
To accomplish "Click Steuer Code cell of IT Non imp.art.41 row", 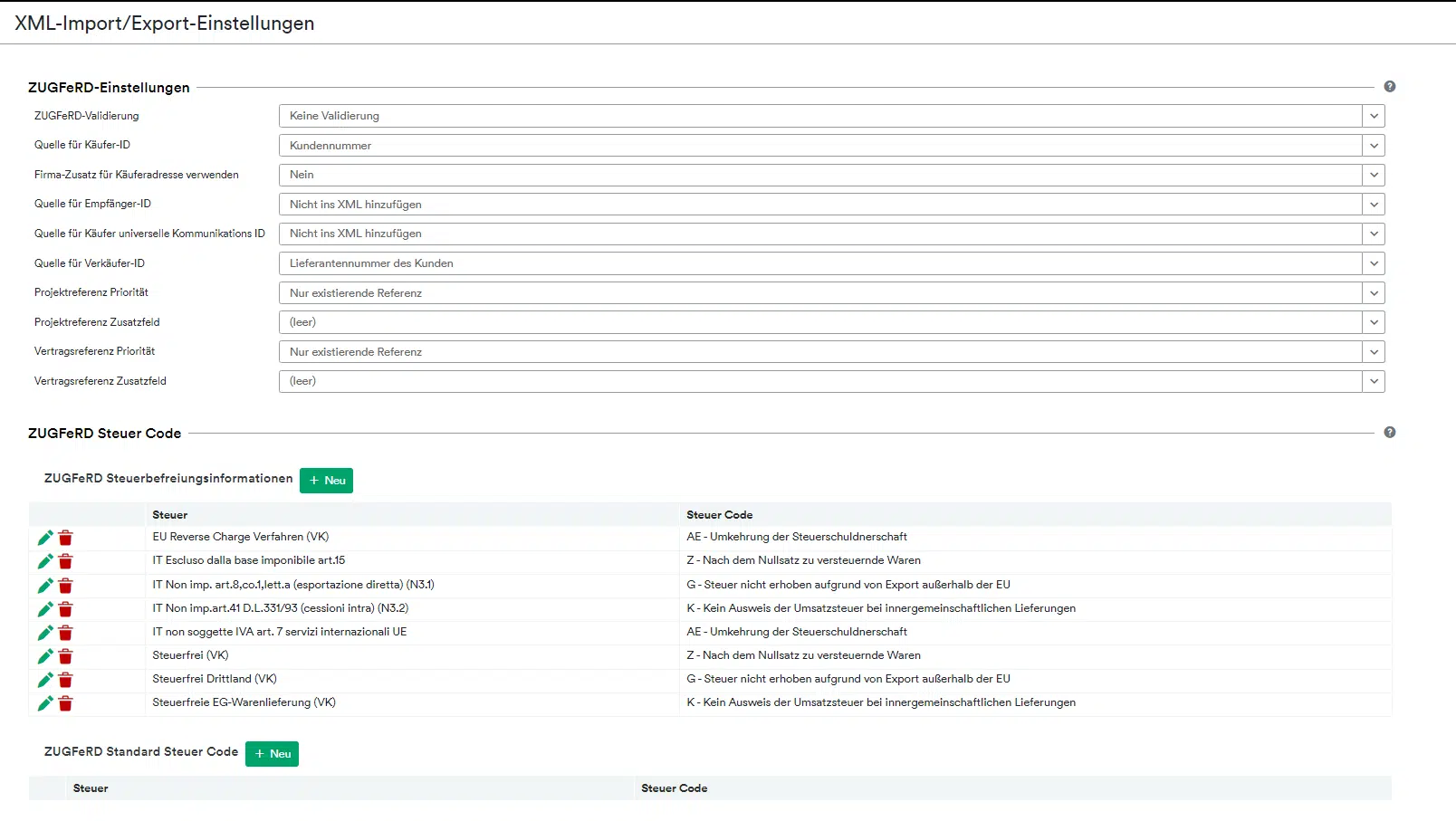I will pos(1036,608).
